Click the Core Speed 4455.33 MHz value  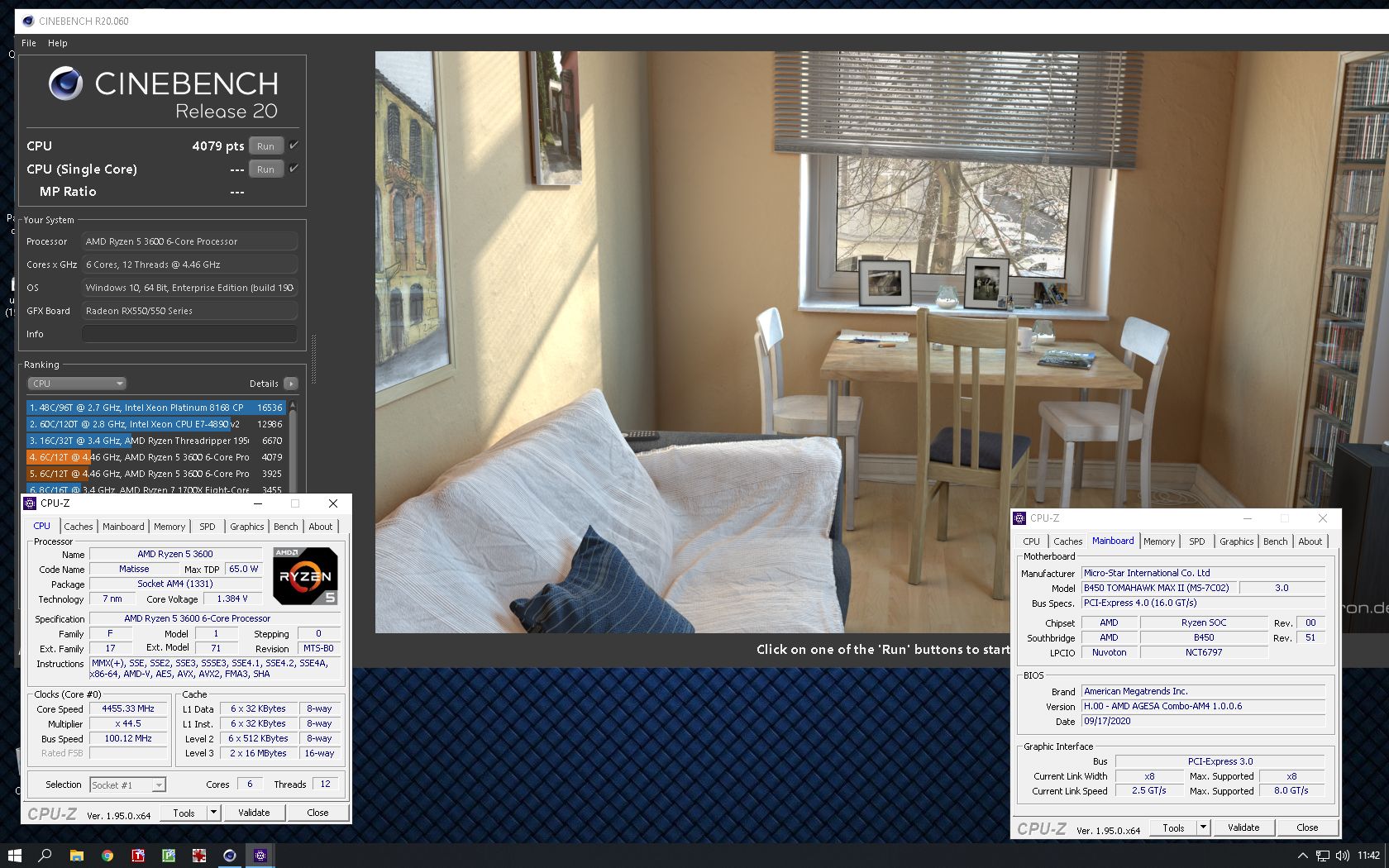tap(128, 708)
